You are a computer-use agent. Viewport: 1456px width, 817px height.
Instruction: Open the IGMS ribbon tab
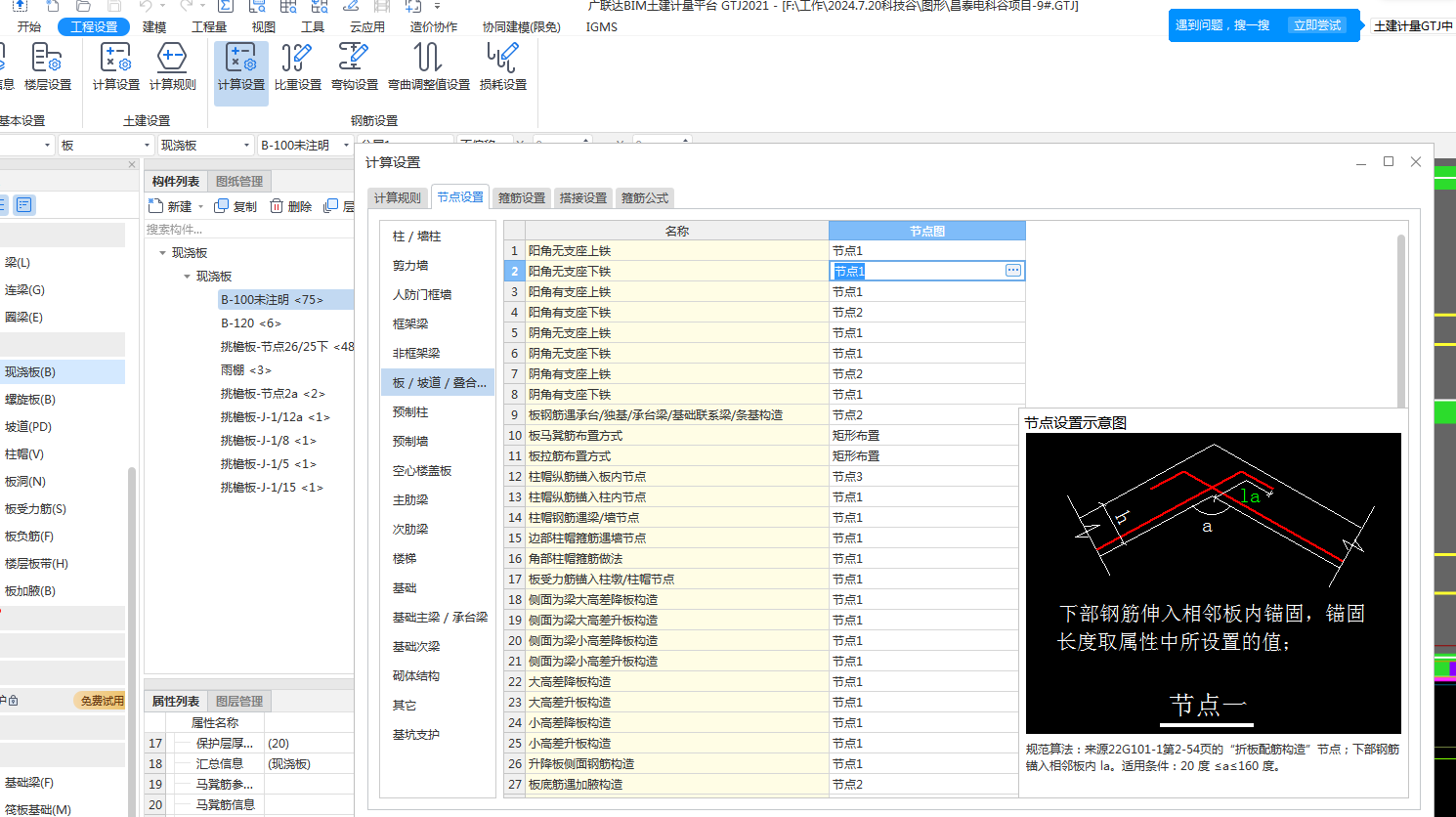click(602, 26)
